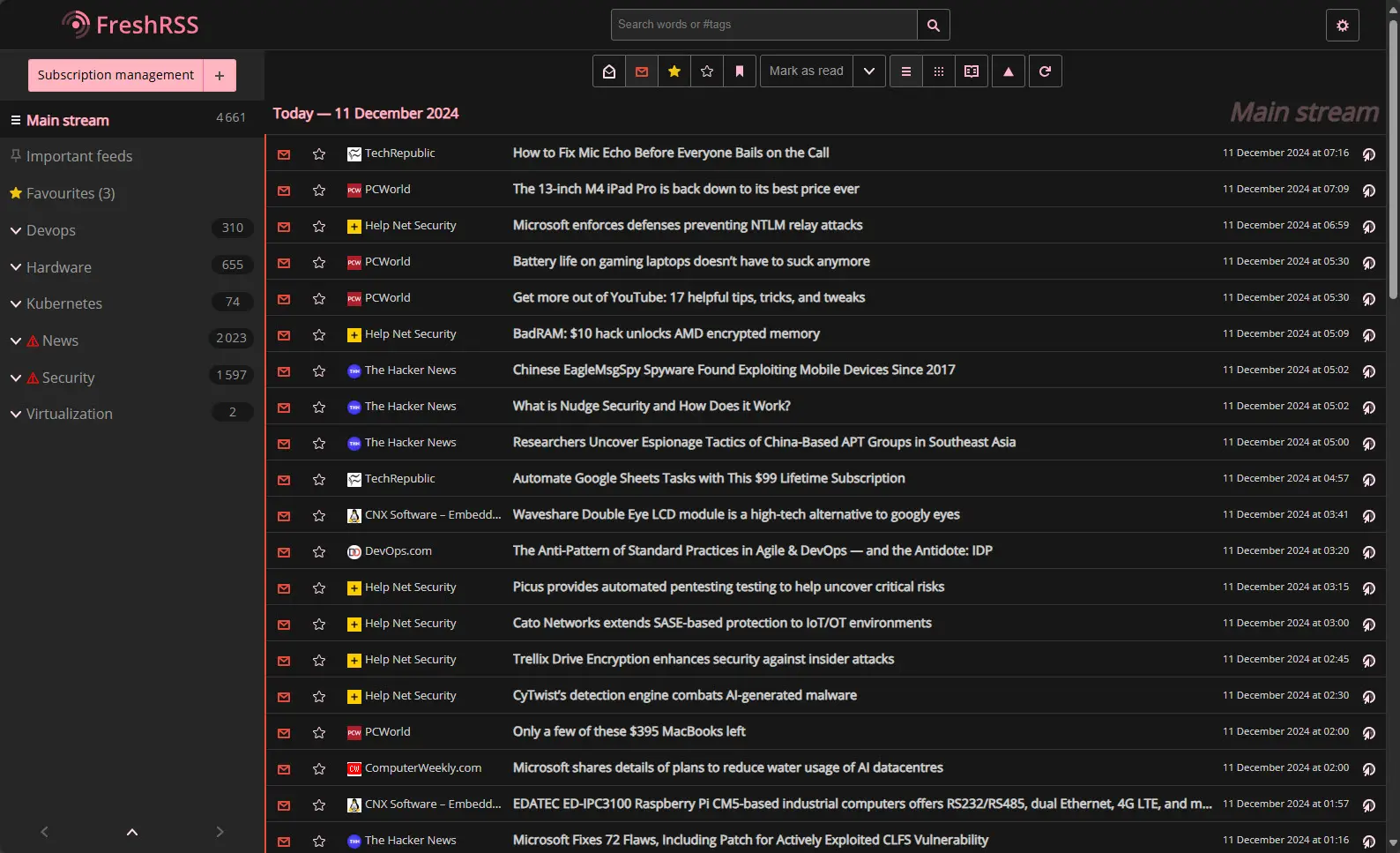The width and height of the screenshot is (1400, 853).
Task: Select Main stream in the sidebar
Action: [68, 120]
